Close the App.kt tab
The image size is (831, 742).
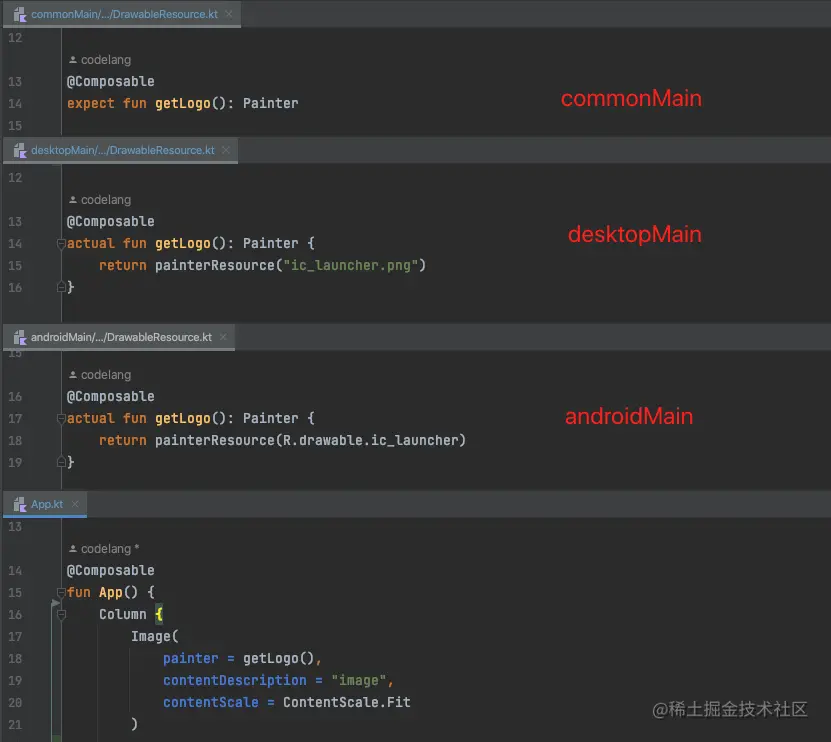click(75, 504)
